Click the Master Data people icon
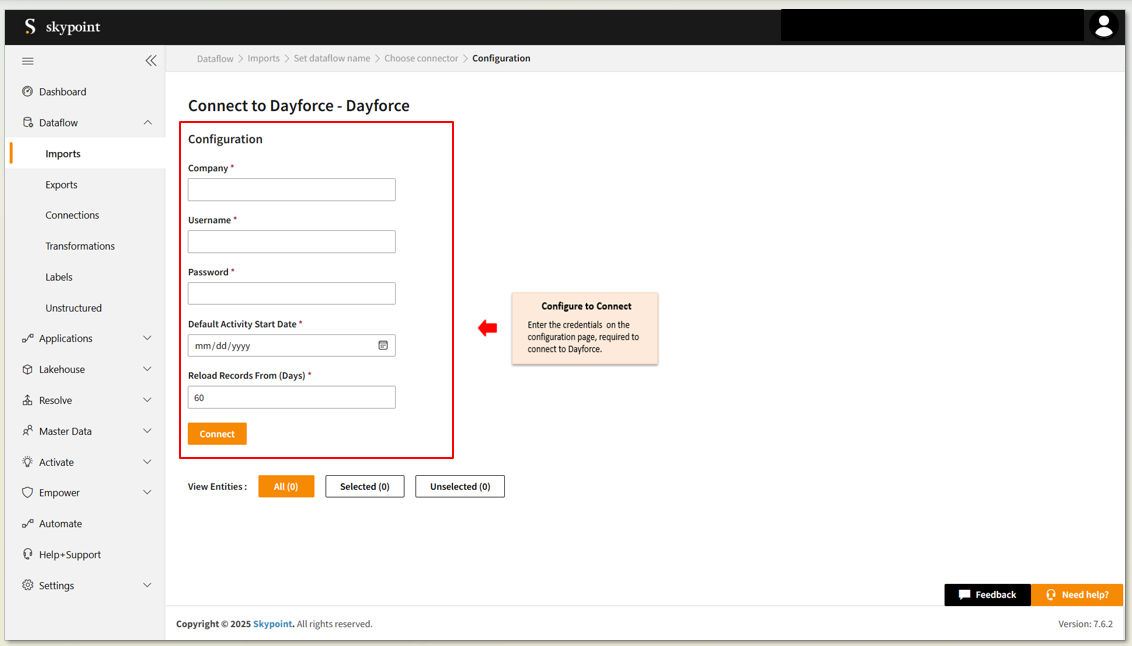 point(27,431)
